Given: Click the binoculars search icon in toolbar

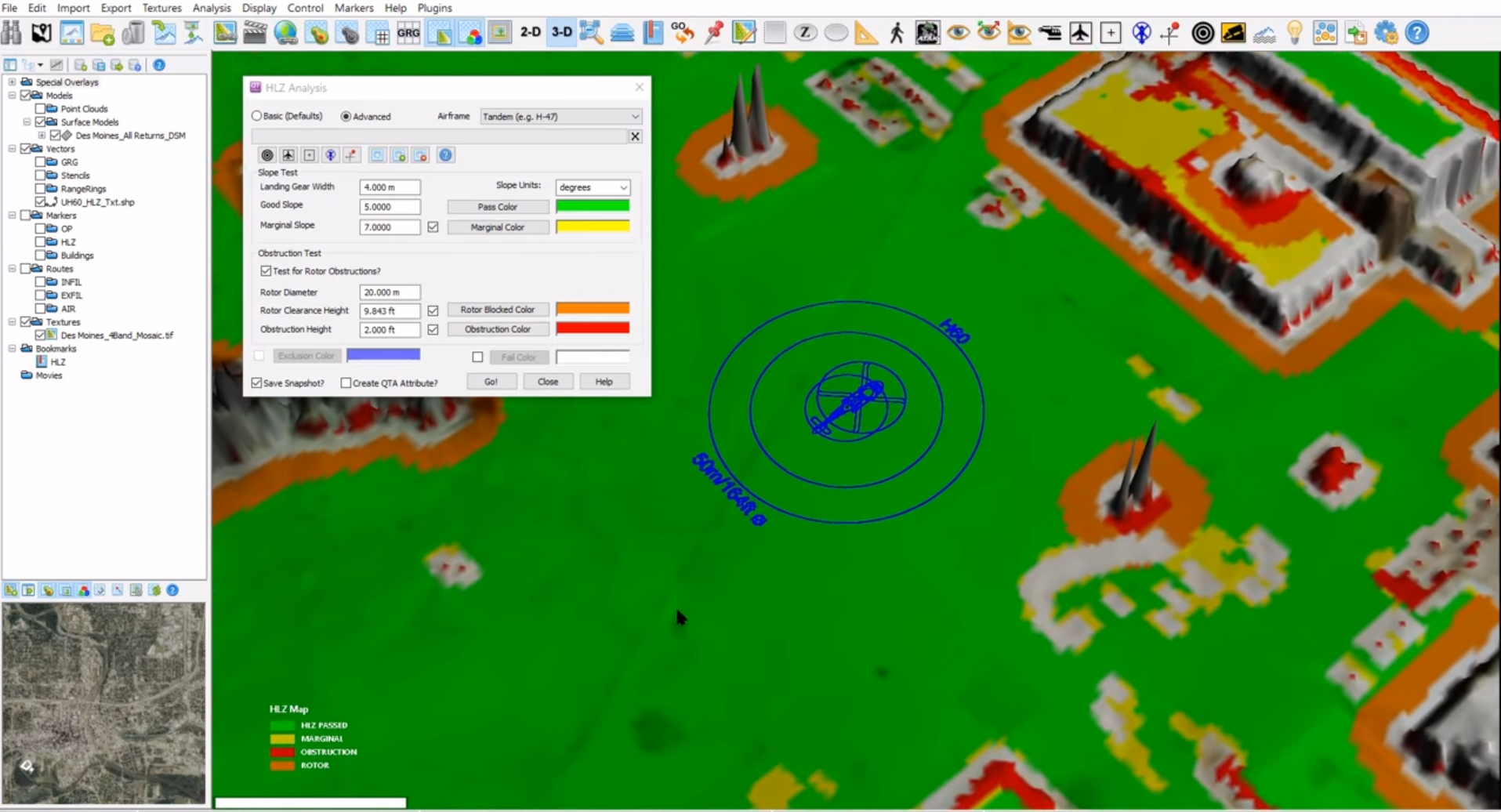Looking at the screenshot, I should [12, 33].
